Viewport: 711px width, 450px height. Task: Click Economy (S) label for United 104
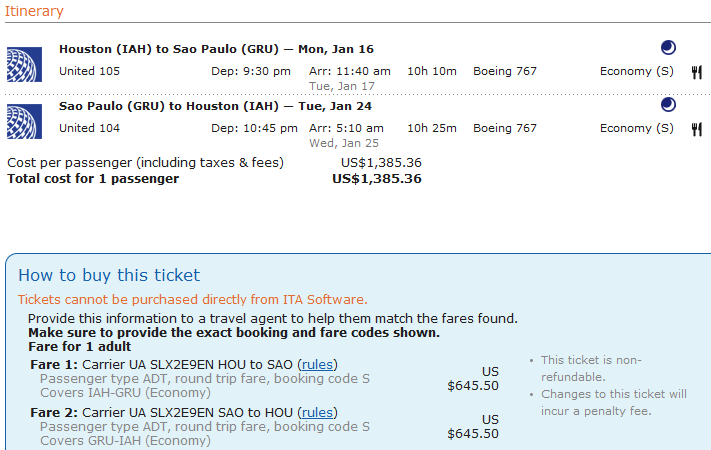[x=636, y=128]
